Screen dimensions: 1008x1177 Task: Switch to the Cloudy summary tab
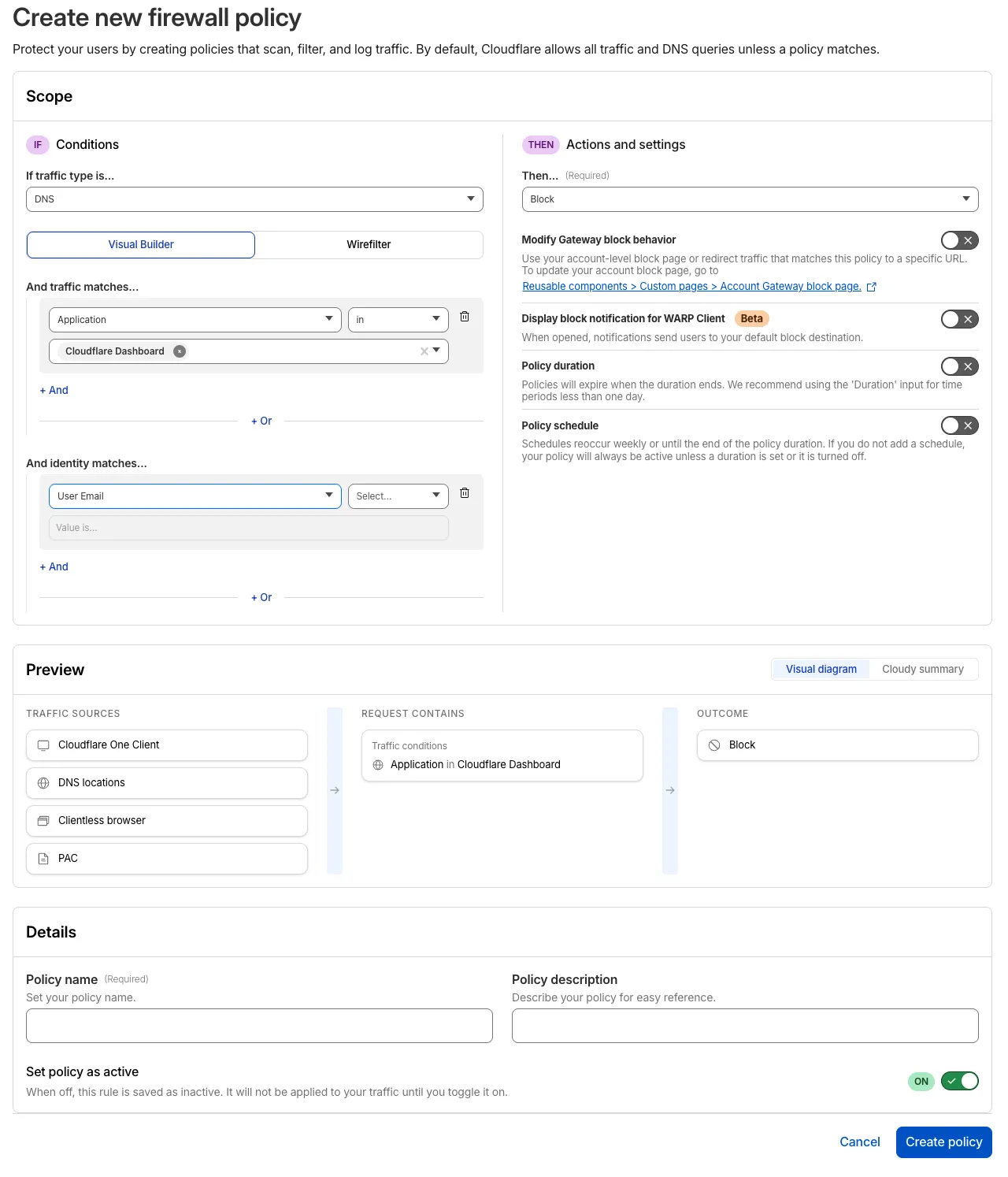(x=923, y=669)
